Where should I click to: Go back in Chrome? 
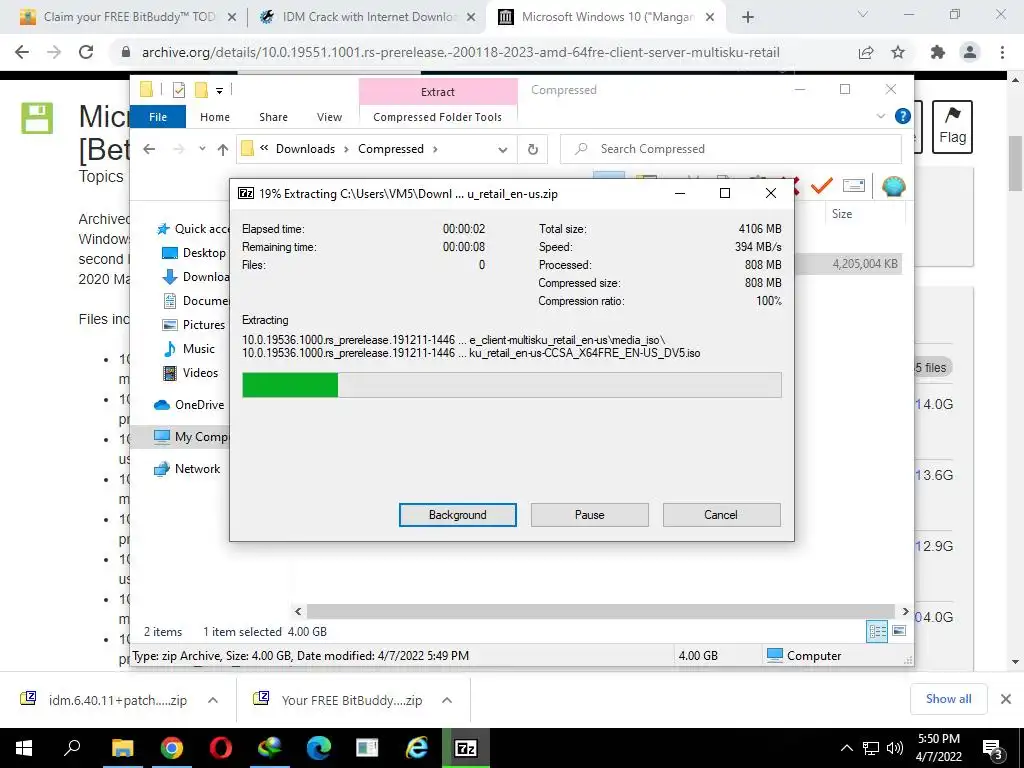coord(22,52)
